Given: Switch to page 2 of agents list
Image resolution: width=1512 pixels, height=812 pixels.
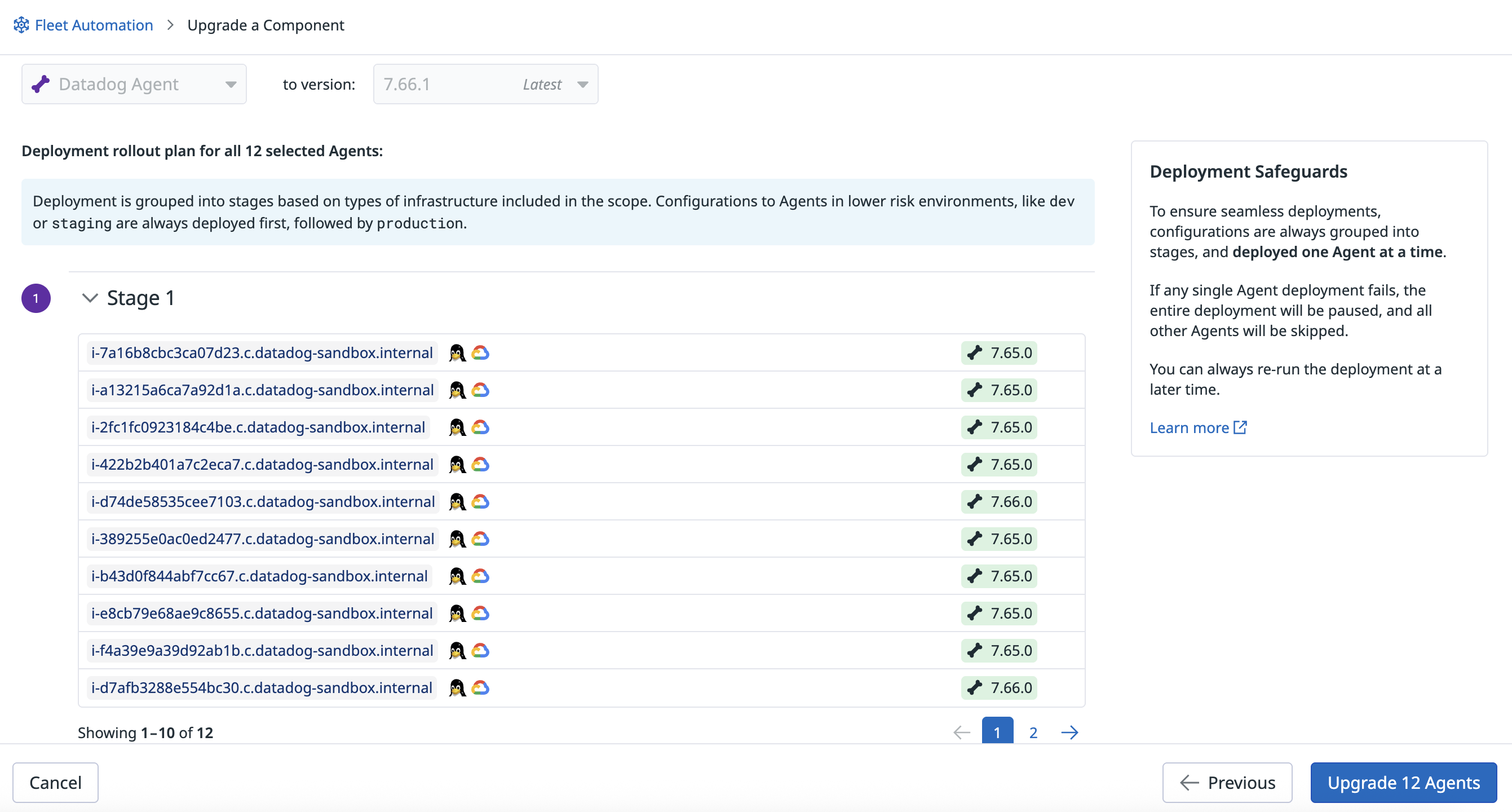Looking at the screenshot, I should click(x=1033, y=732).
